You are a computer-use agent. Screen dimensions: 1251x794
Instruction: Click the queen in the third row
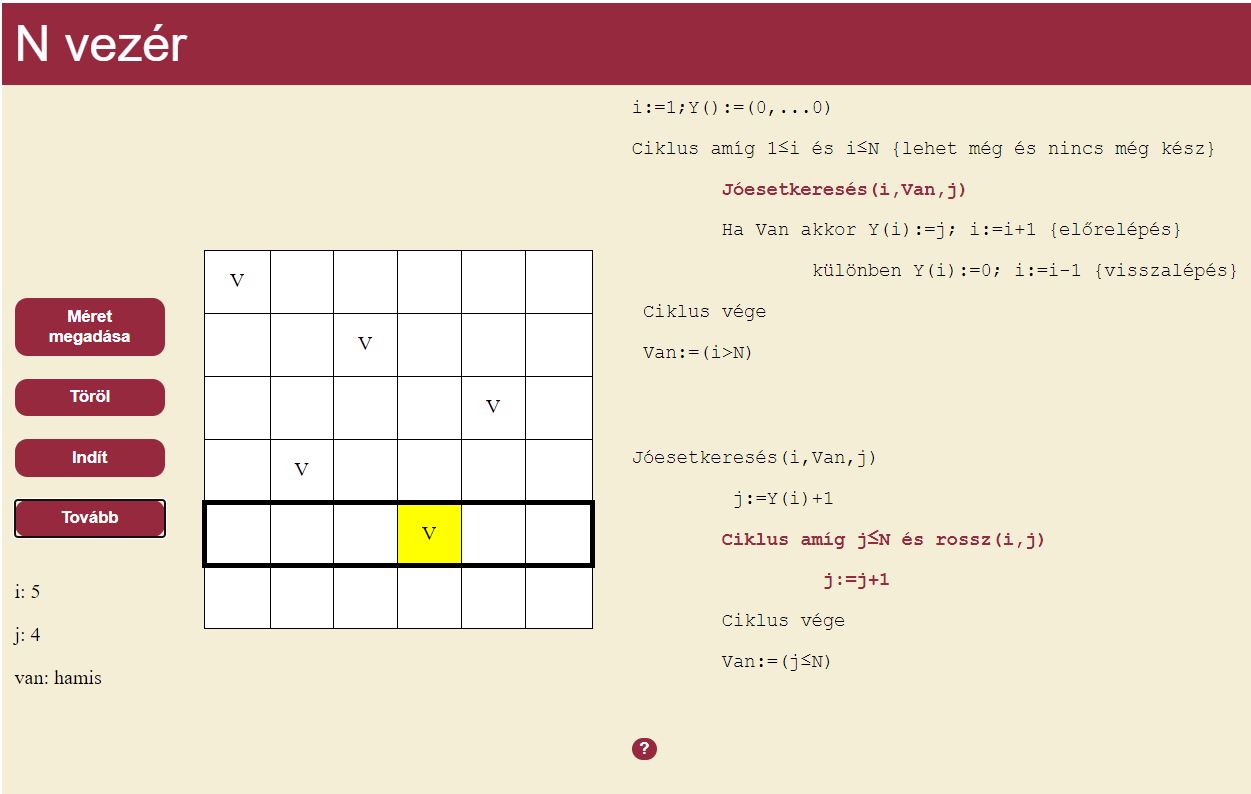(493, 407)
